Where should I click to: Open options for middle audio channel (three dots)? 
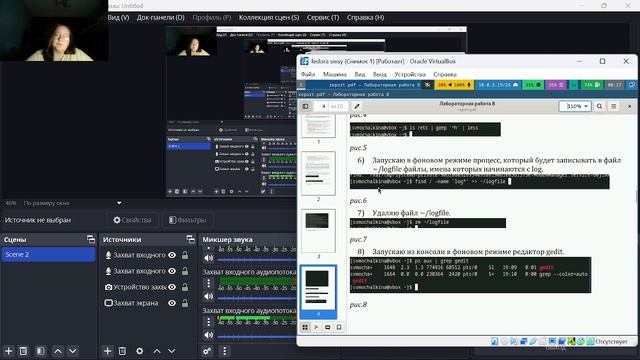(x=209, y=283)
